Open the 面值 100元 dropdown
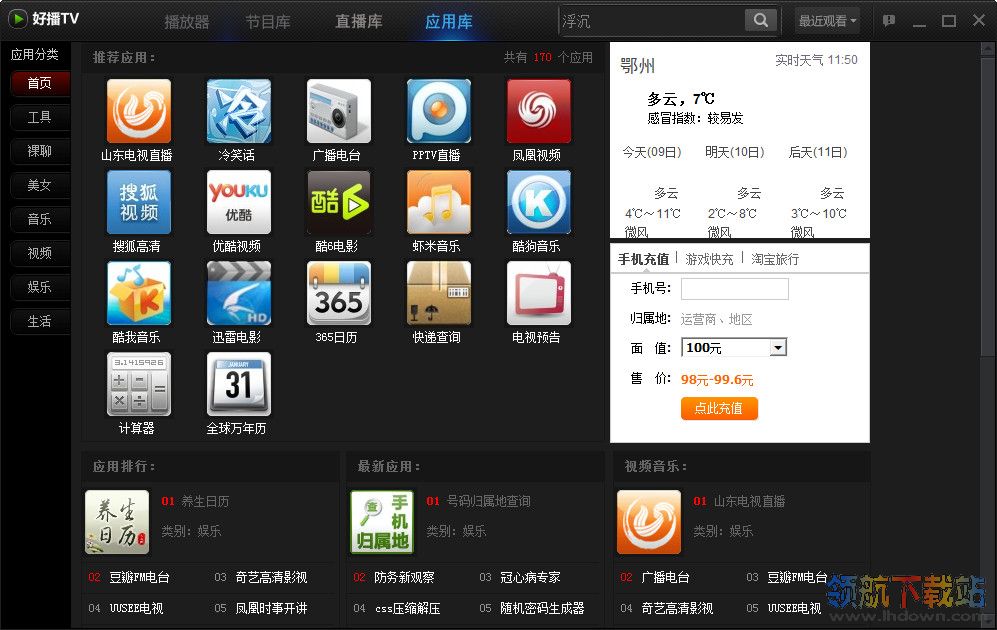The height and width of the screenshot is (630, 997). pos(734,348)
